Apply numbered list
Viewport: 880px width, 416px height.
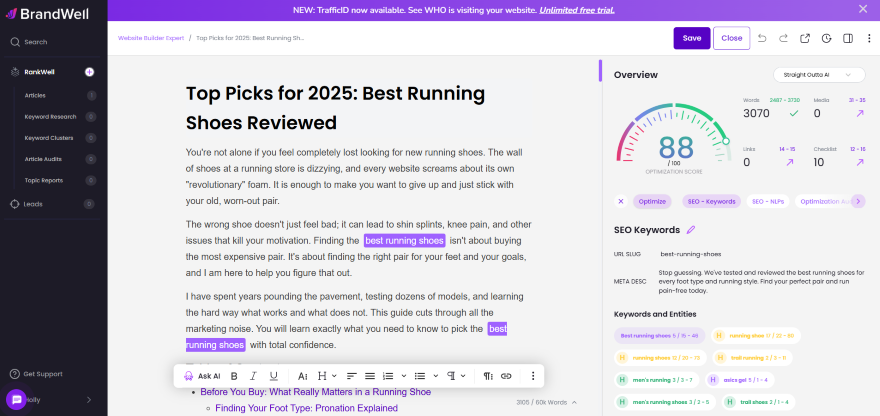tap(388, 376)
